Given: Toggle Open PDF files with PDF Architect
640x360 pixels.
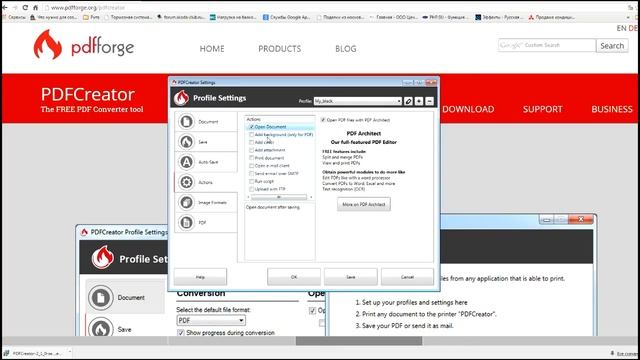Looking at the screenshot, I should tap(323, 120).
